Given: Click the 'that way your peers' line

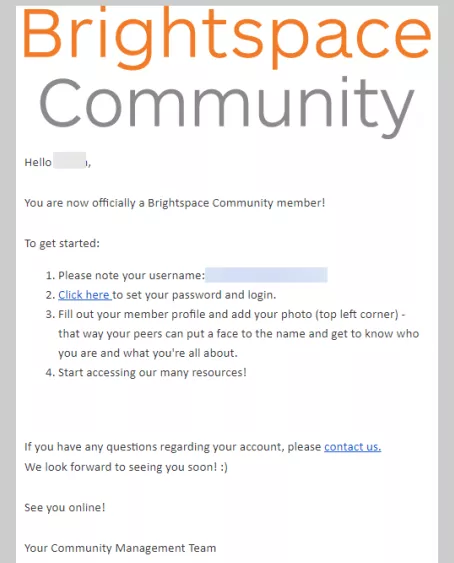Looking at the screenshot, I should pyautogui.click(x=238, y=334).
